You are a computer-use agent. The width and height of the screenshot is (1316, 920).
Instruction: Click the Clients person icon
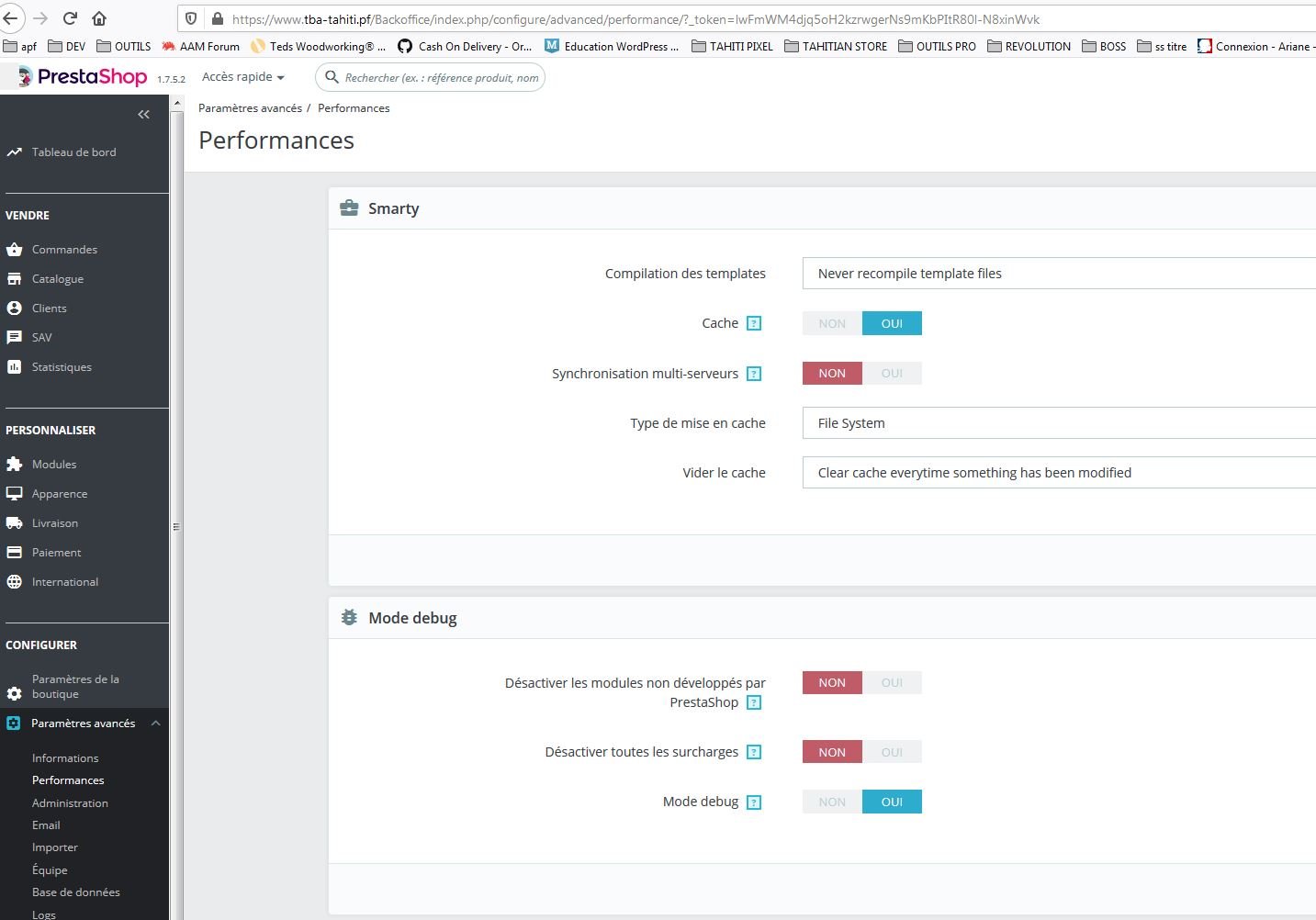click(14, 309)
